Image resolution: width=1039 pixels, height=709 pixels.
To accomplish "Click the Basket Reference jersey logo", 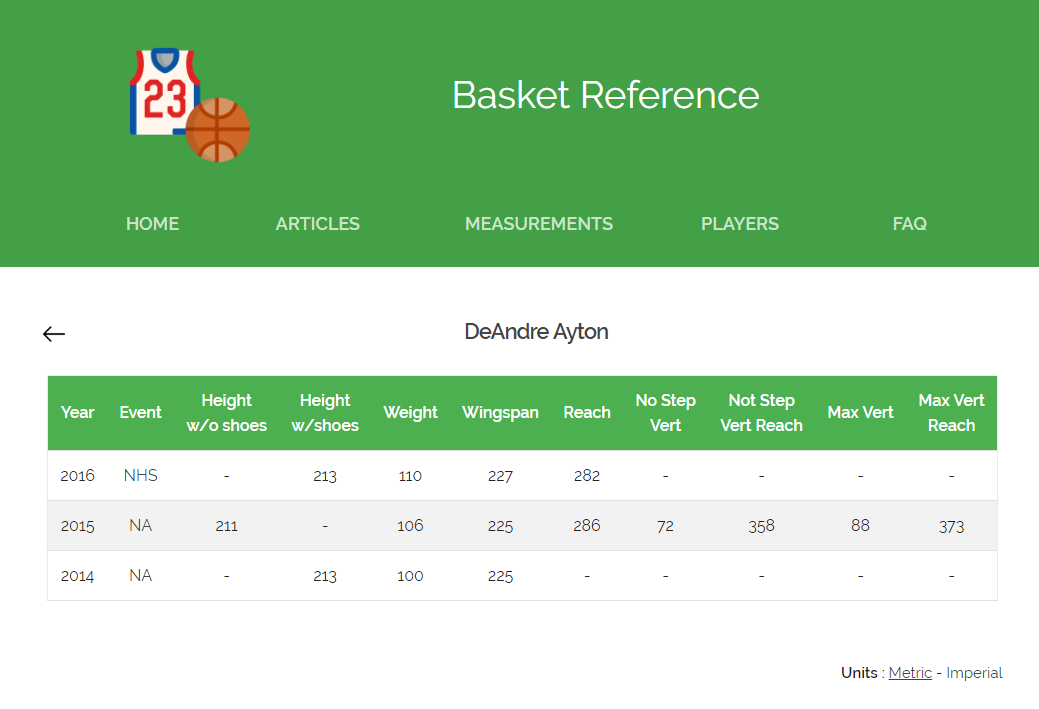I will point(166,95).
